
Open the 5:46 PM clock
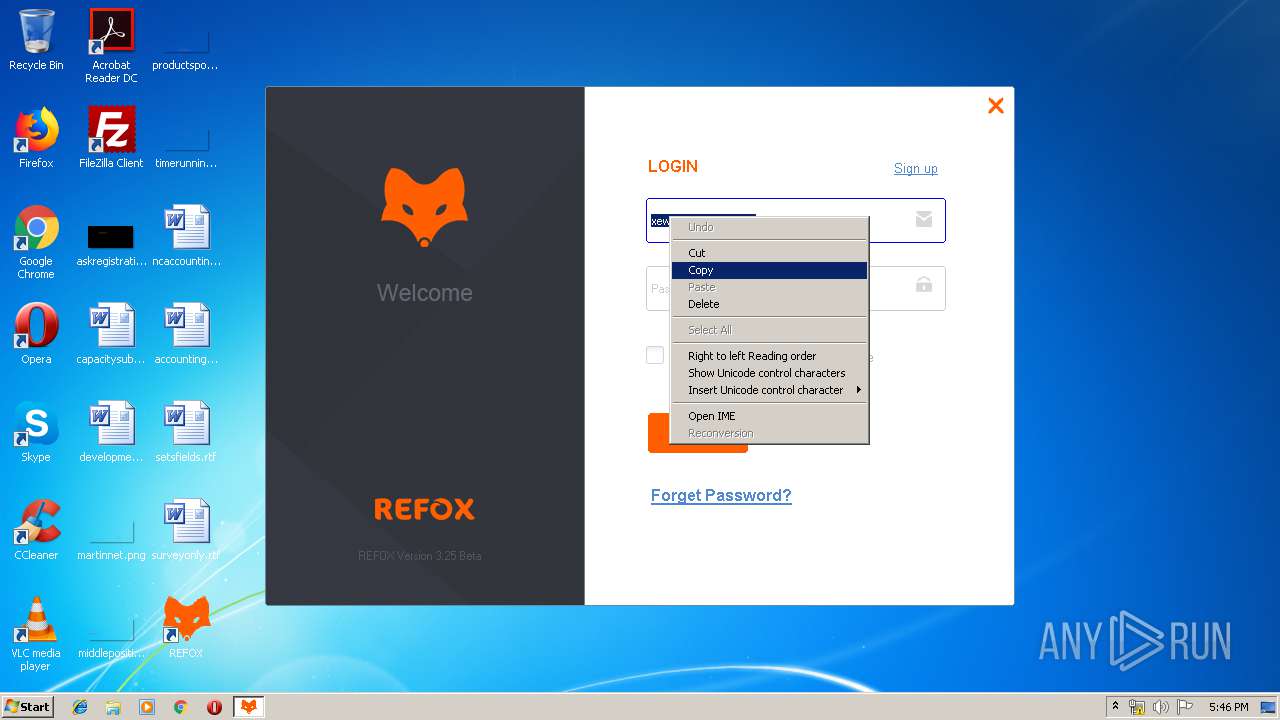point(1228,707)
